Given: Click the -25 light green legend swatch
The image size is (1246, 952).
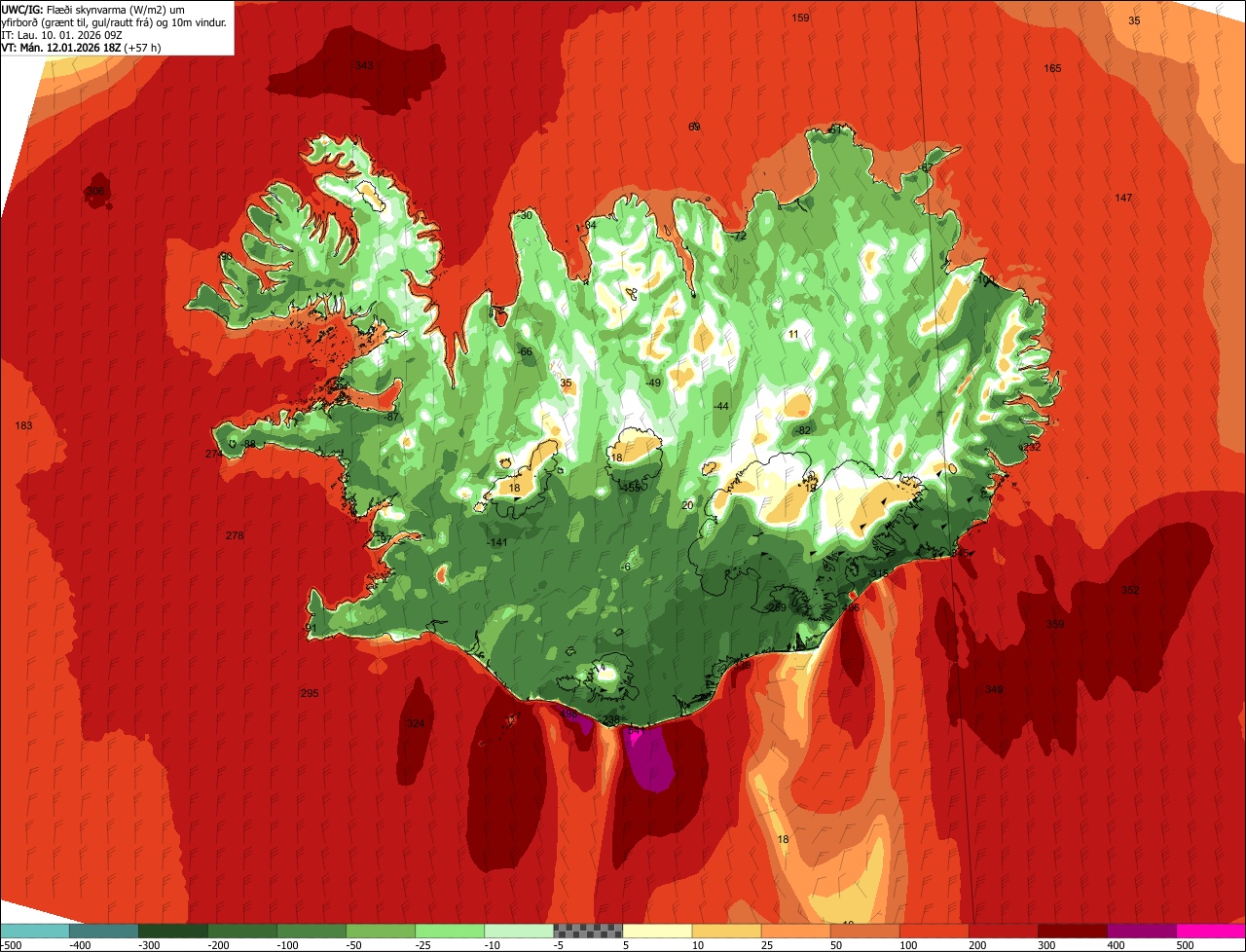Looking at the screenshot, I should (449, 931).
